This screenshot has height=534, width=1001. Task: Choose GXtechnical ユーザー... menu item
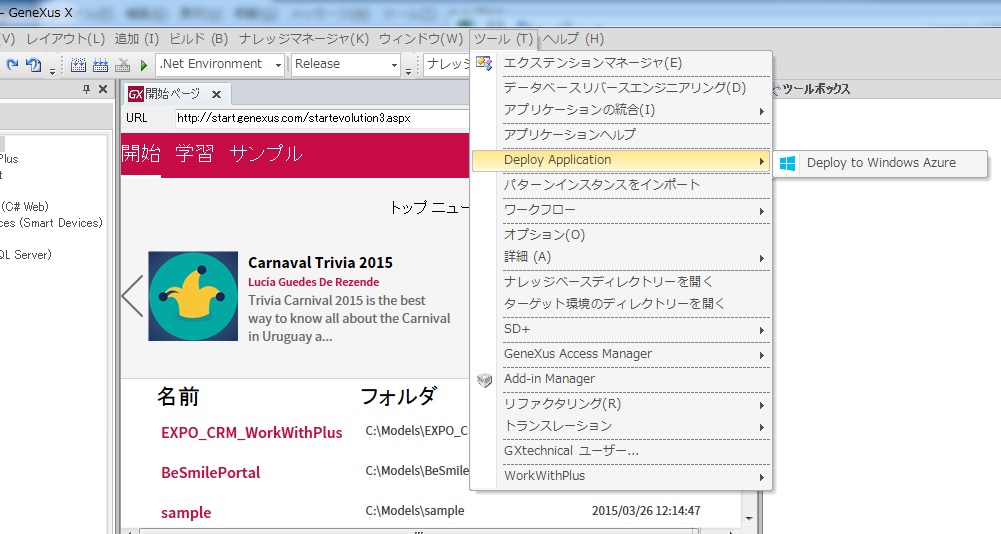621,451
